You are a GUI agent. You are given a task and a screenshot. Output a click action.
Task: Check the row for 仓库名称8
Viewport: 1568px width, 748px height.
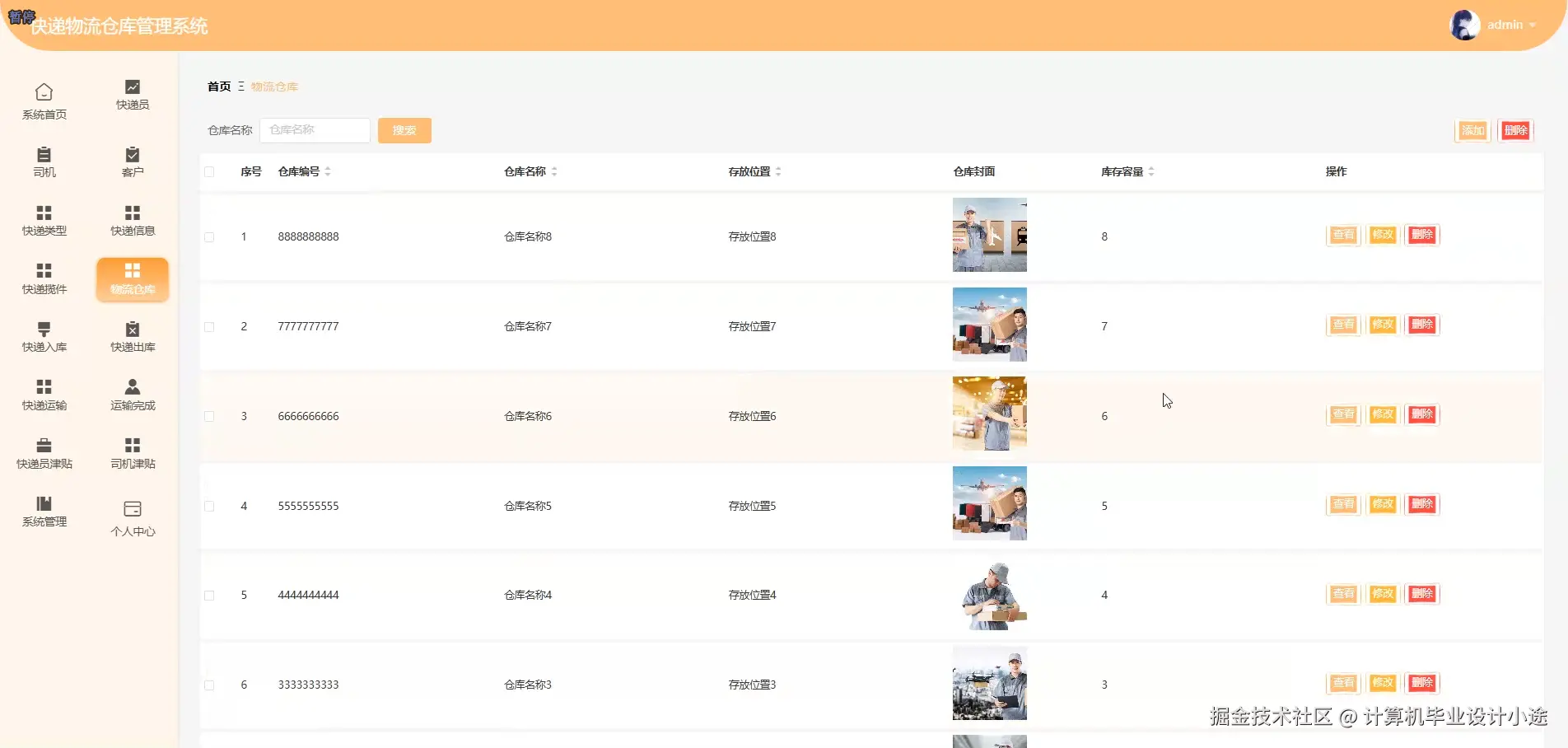[209, 237]
